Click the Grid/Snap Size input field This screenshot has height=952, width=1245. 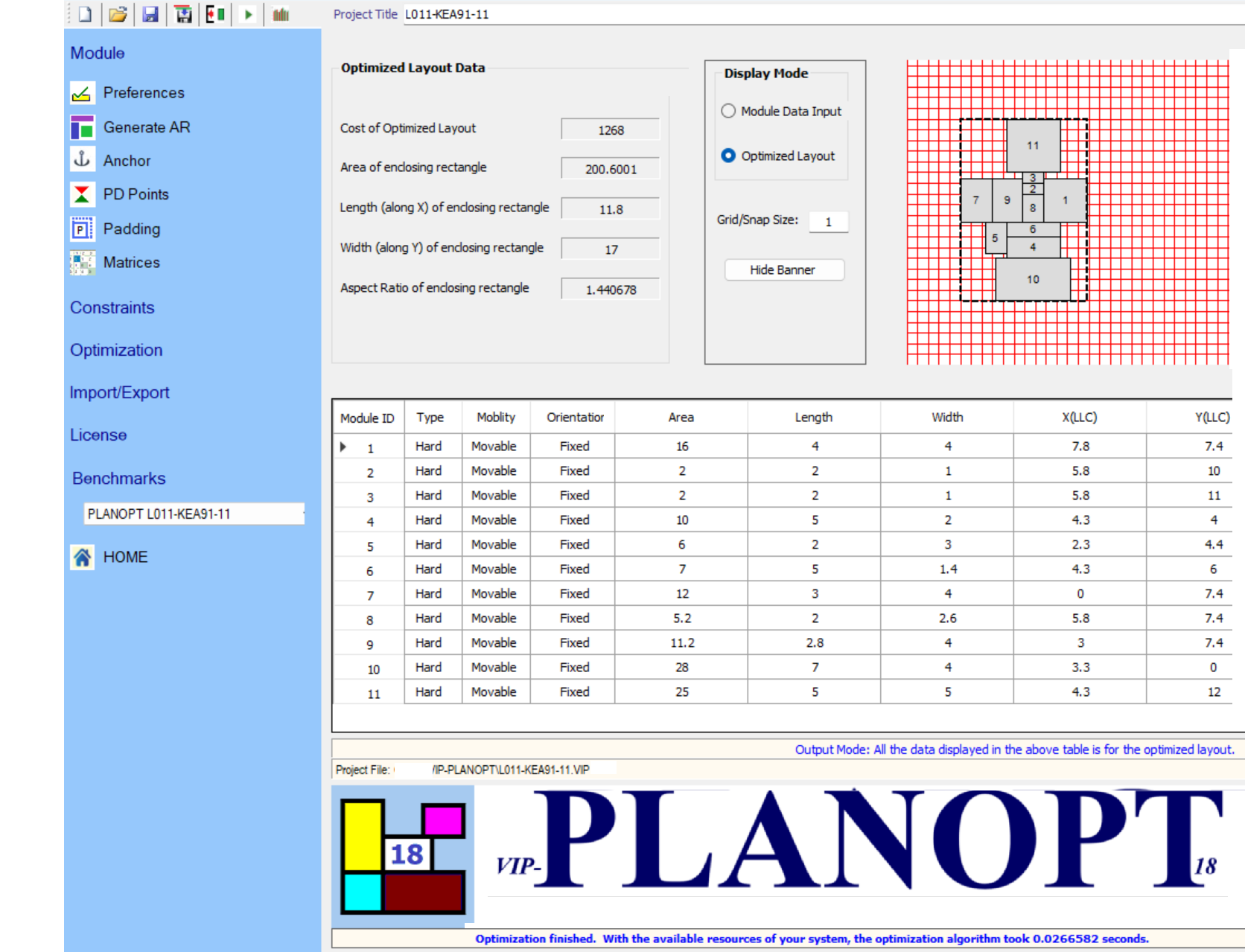pyautogui.click(x=828, y=222)
